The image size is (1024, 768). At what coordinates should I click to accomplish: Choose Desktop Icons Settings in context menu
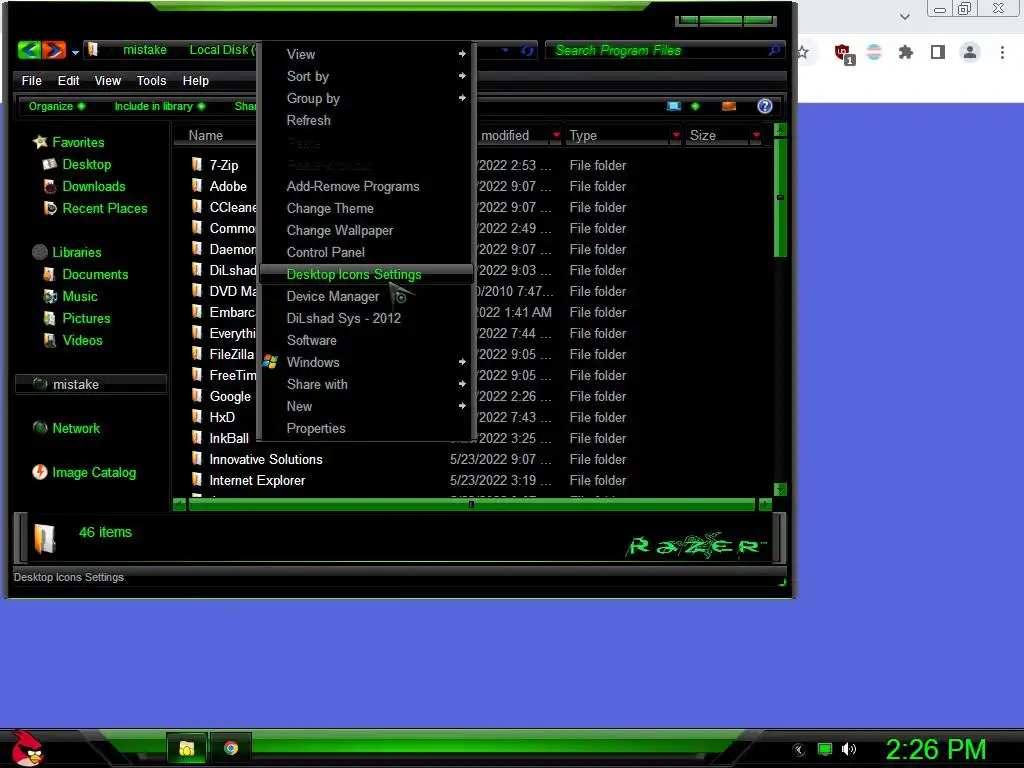coord(366,274)
